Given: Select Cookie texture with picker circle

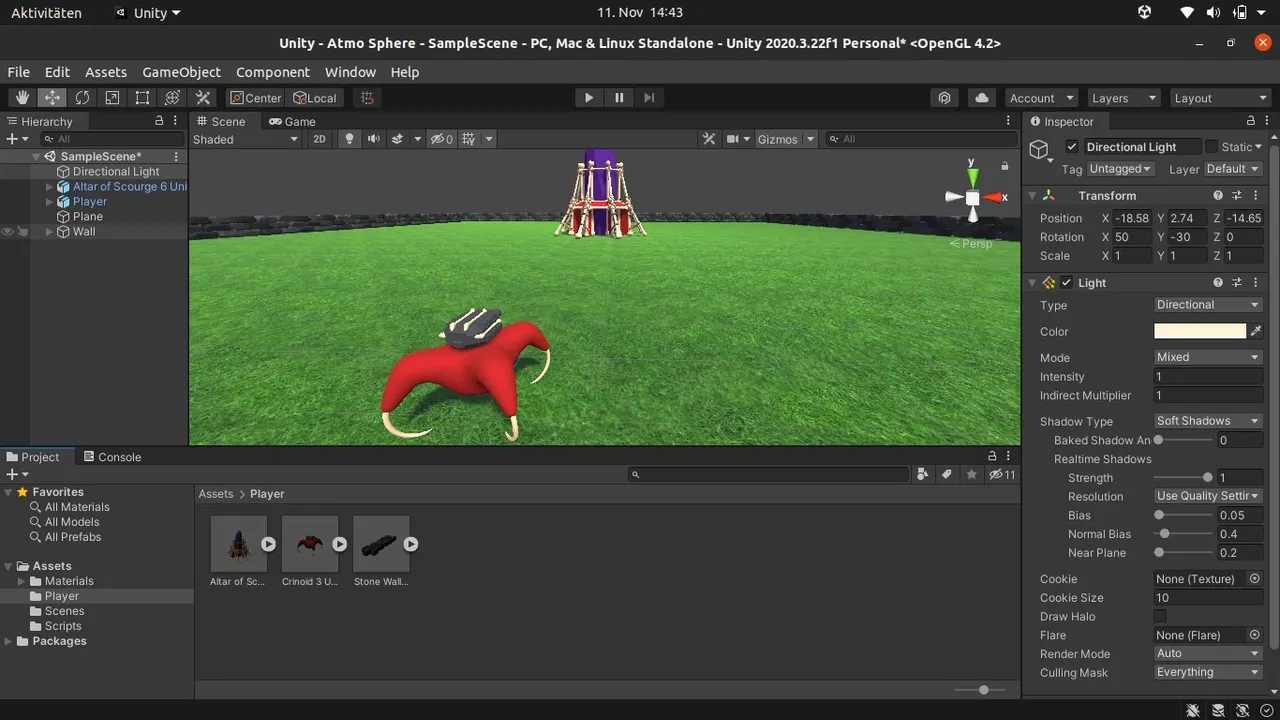Looking at the screenshot, I should (x=1254, y=579).
